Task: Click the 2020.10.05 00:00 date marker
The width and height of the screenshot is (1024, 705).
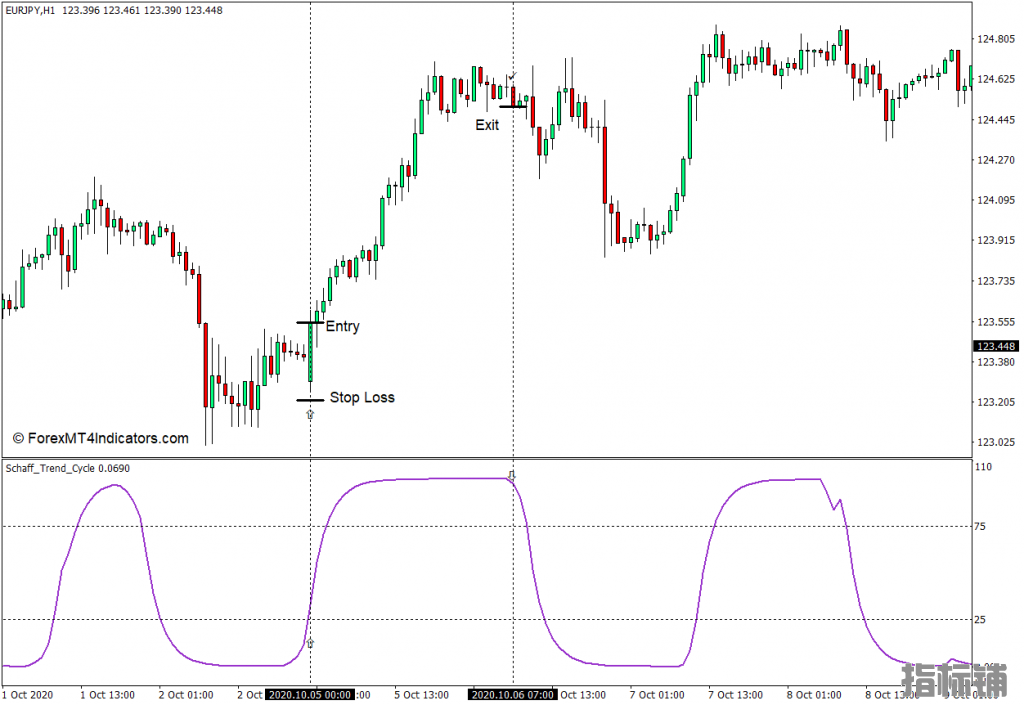Action: [310, 694]
